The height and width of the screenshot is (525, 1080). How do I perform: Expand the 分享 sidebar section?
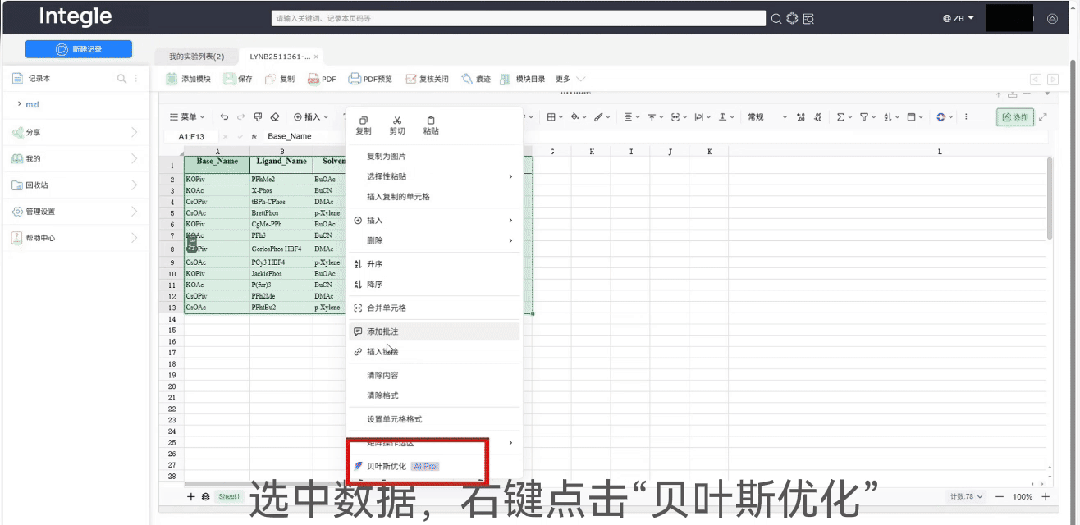click(x=75, y=132)
